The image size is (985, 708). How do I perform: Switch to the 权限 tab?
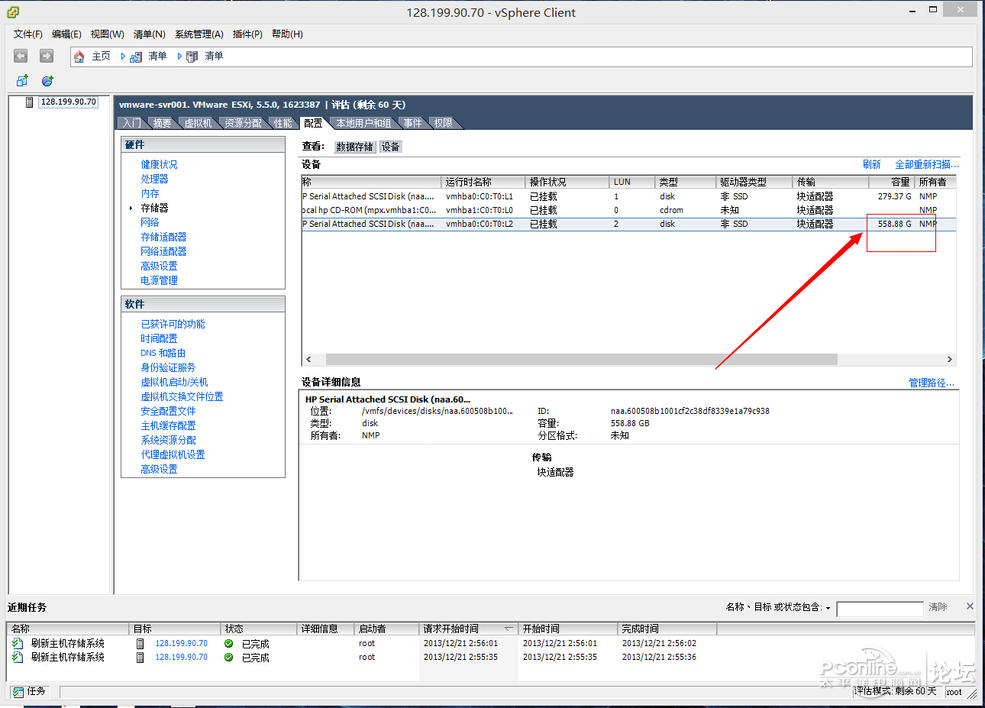click(x=443, y=123)
